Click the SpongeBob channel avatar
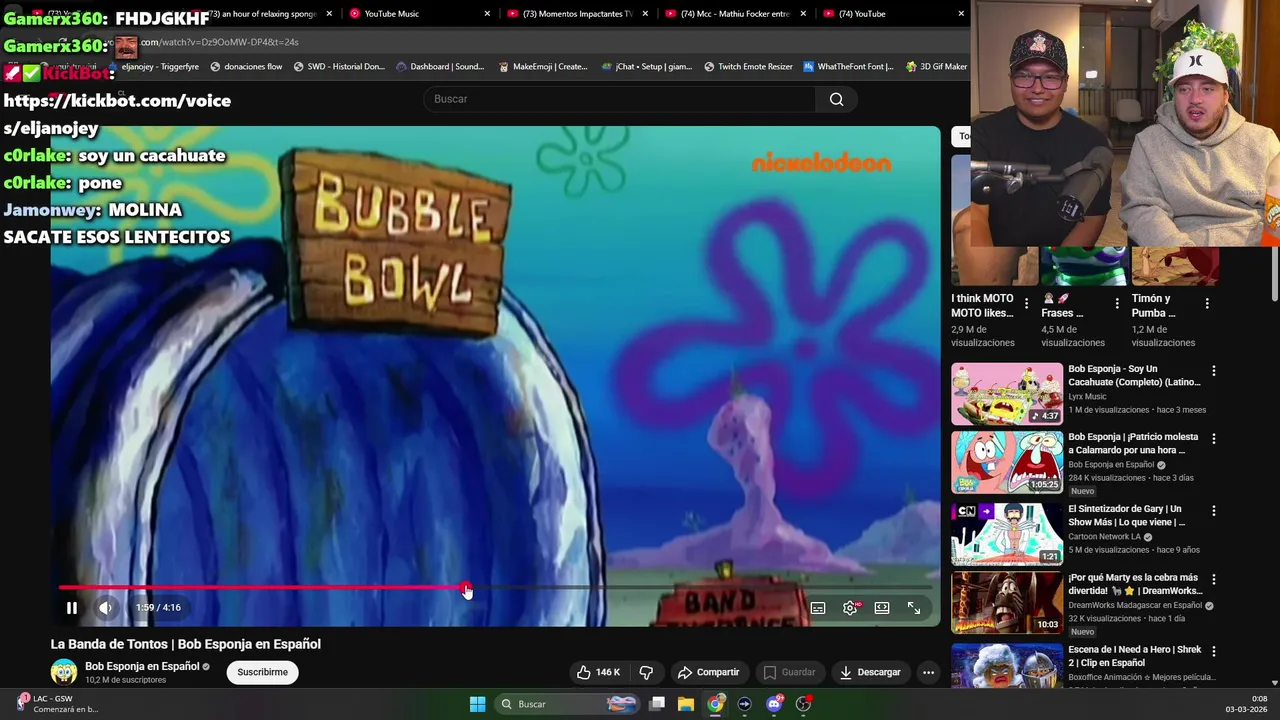Image resolution: width=1280 pixels, height=720 pixels. 64,672
